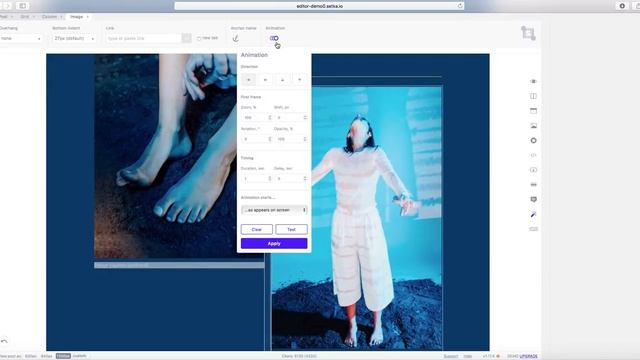The image size is (640, 360).
Task: Click the eye preview icon in right sidebar
Action: pos(533,81)
